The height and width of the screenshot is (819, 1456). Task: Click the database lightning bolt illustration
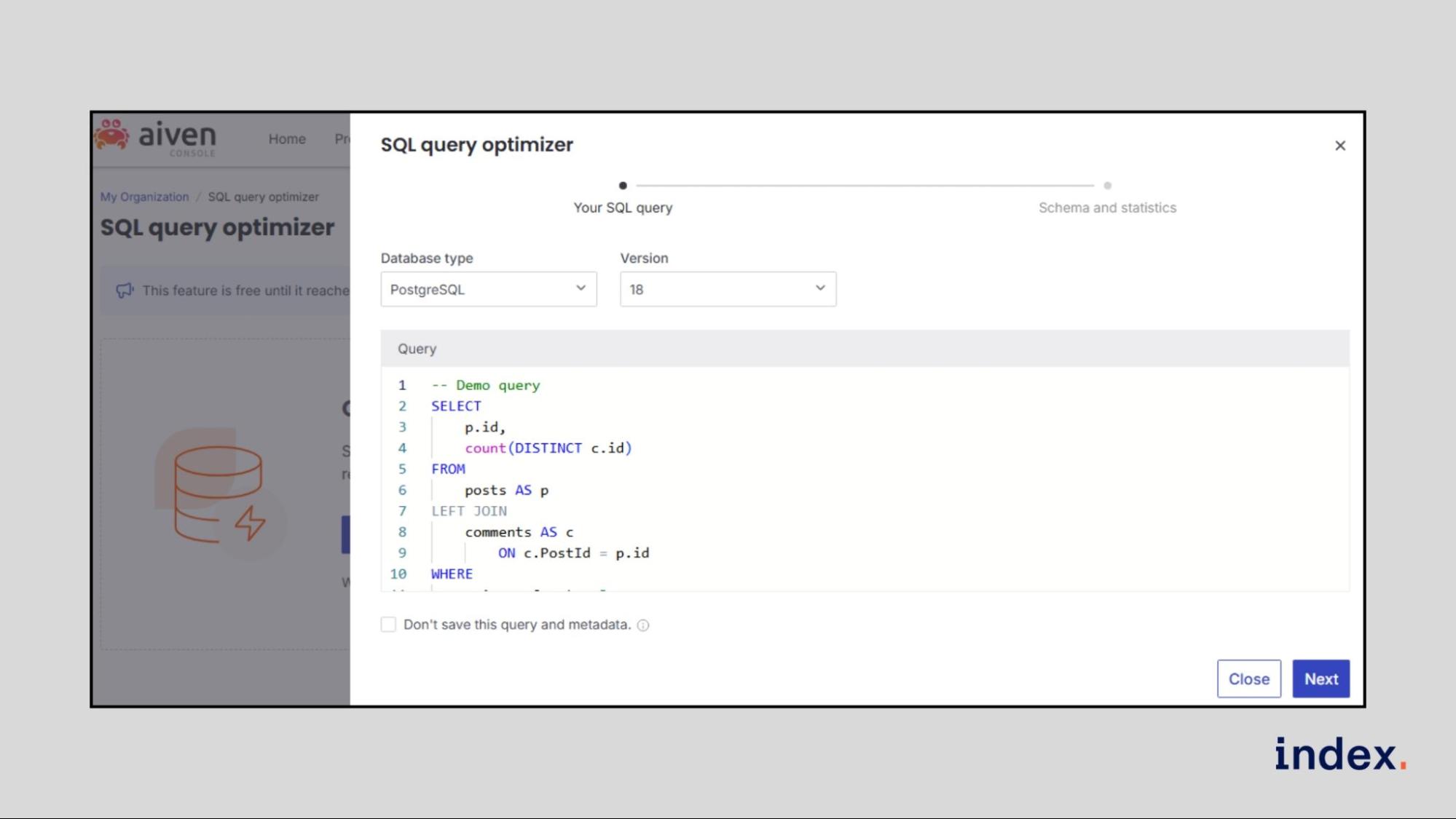pyautogui.click(x=219, y=495)
